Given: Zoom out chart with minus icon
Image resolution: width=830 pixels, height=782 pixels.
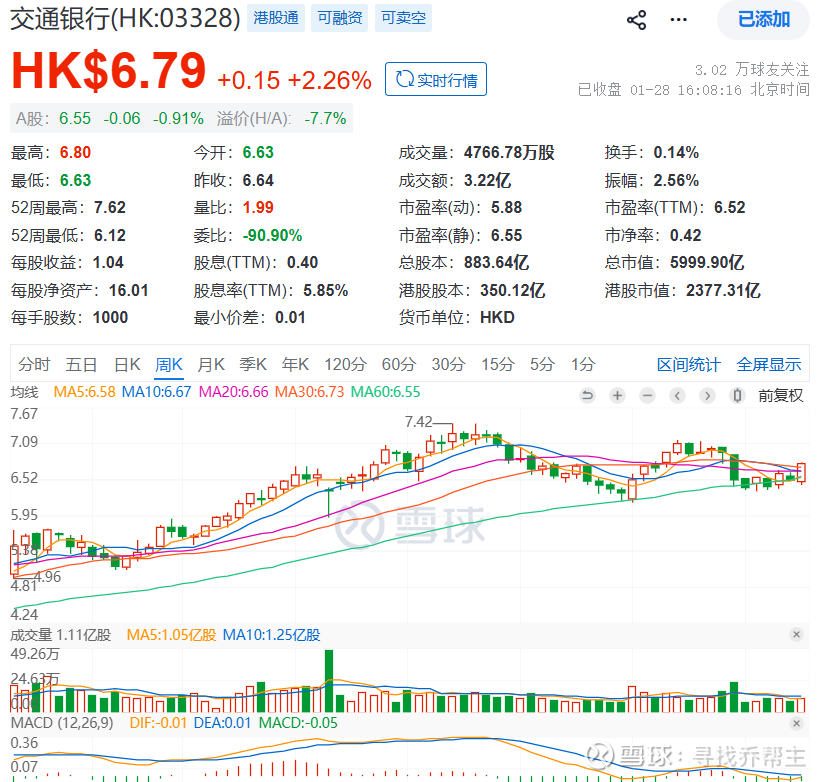Looking at the screenshot, I should (647, 395).
